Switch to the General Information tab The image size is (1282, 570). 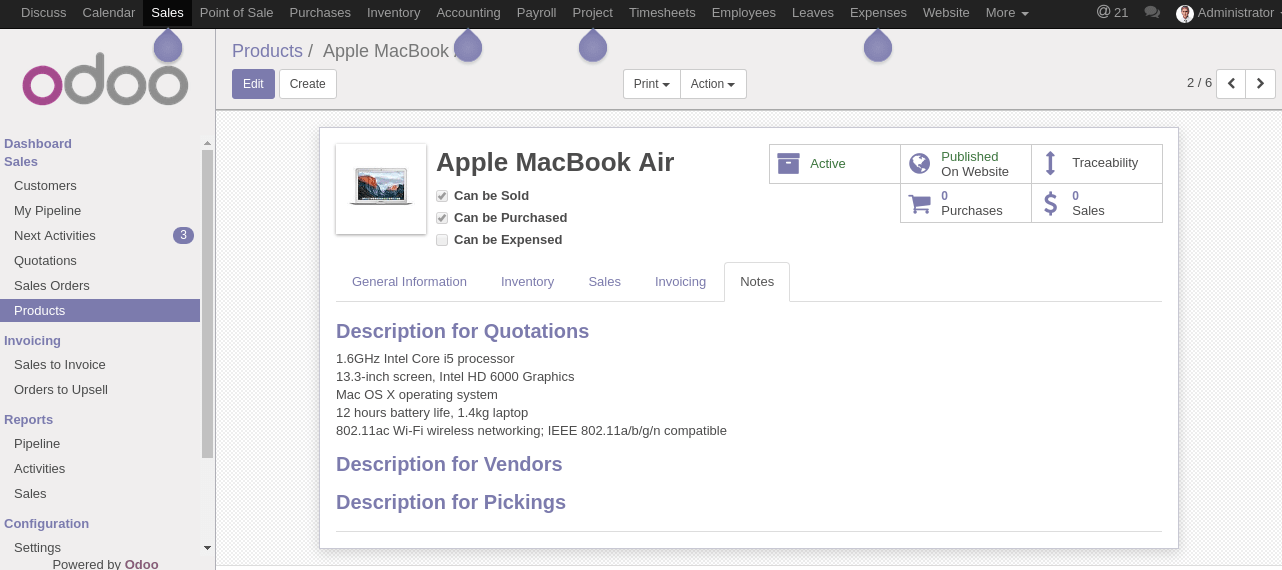coord(409,282)
